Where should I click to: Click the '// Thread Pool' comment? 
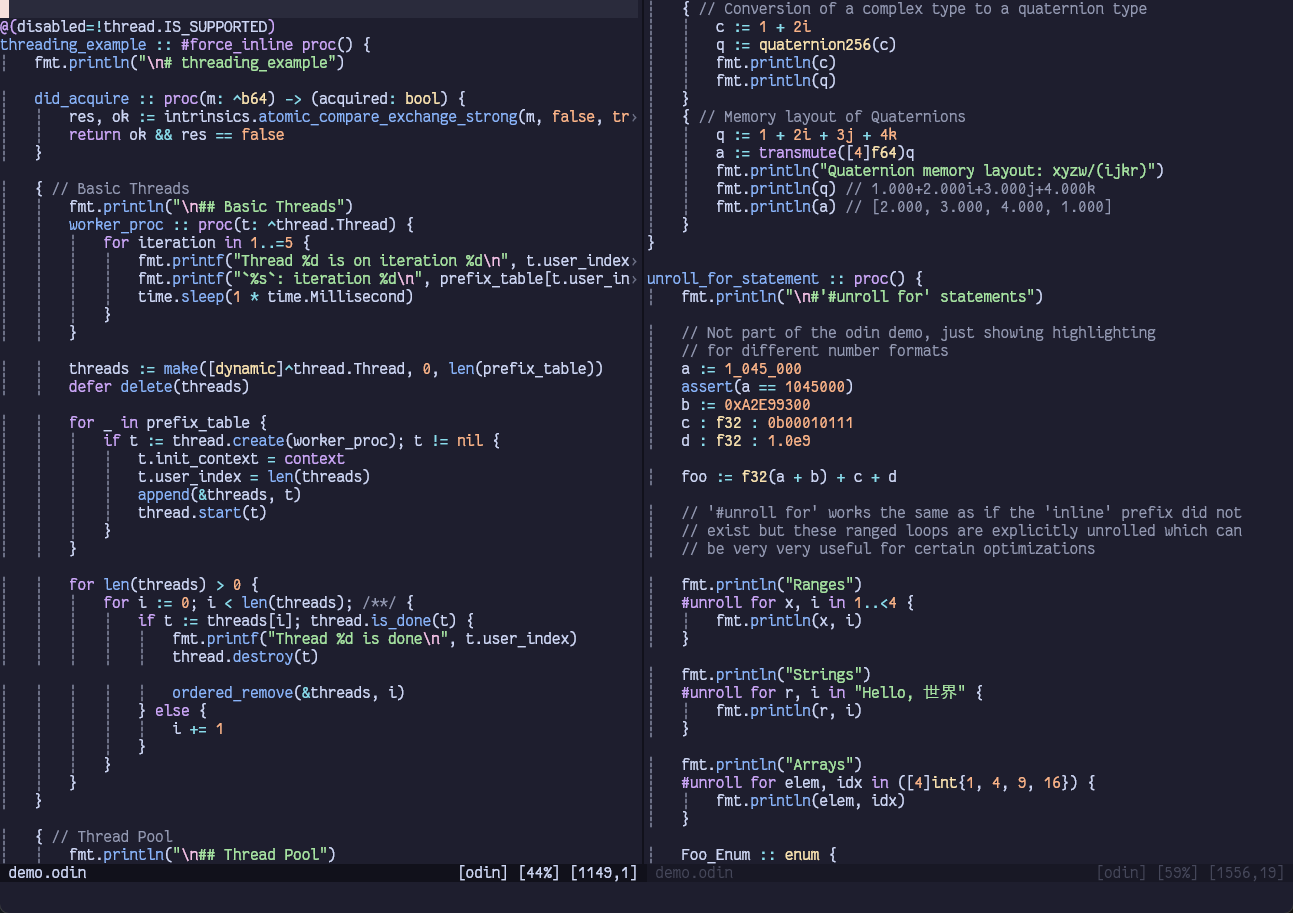(112, 837)
